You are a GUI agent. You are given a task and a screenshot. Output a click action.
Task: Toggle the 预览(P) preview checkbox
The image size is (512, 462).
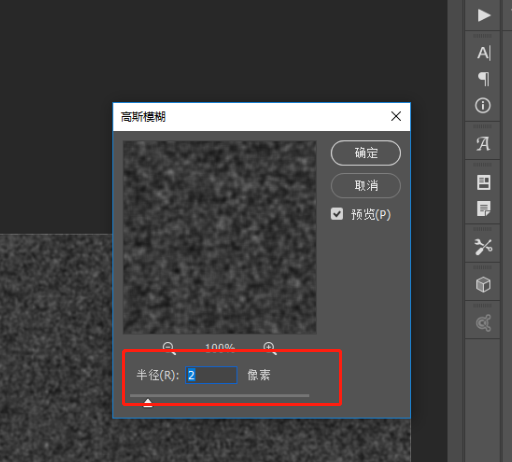tap(337, 214)
